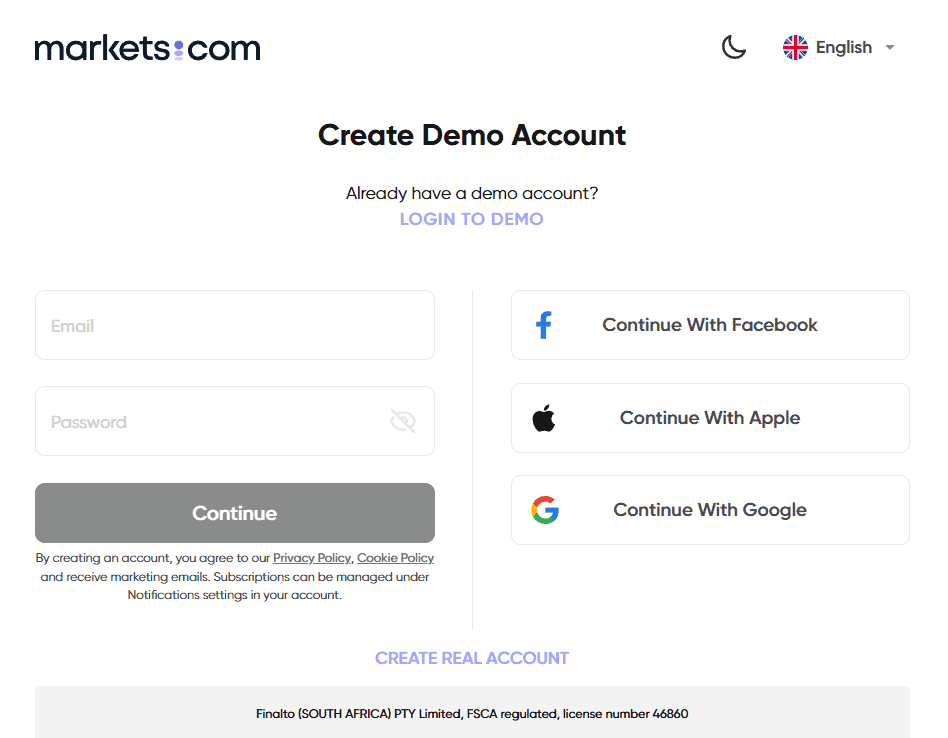The image size is (948, 738).
Task: Open the Privacy Policy link
Action: 311,558
